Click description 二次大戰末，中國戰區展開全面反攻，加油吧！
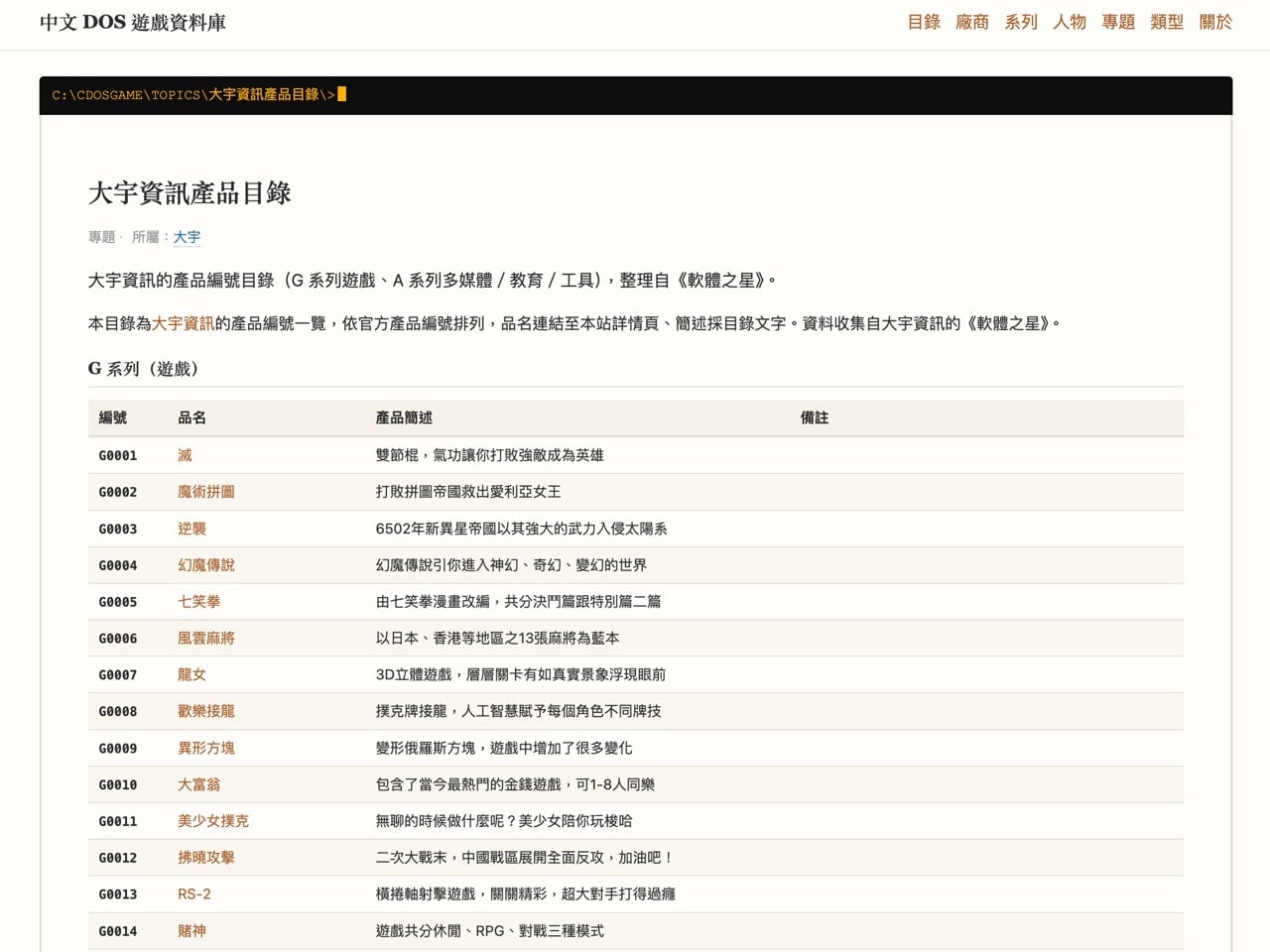This screenshot has width=1270, height=952. pyautogui.click(x=525, y=858)
